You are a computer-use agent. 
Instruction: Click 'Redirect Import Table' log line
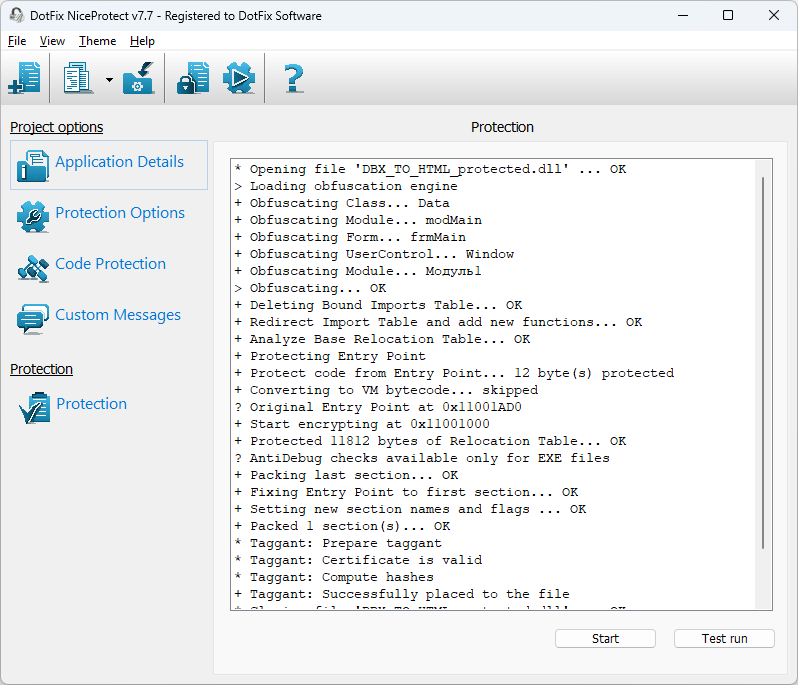(438, 322)
